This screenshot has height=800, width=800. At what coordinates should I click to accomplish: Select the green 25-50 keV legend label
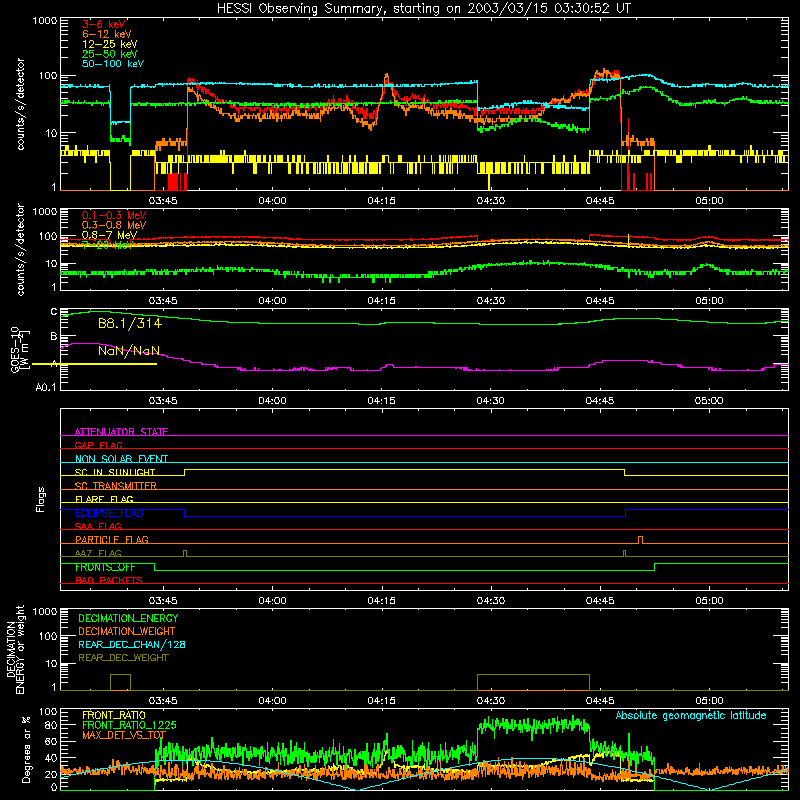point(110,54)
